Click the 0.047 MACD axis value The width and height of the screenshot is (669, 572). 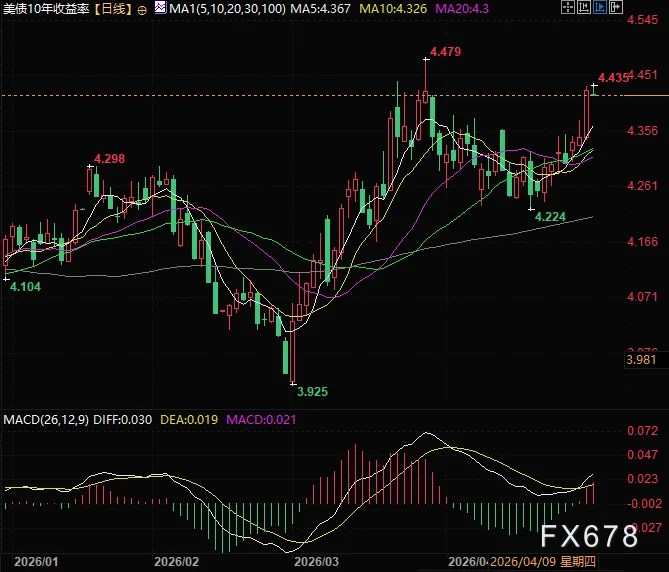[x=643, y=455]
